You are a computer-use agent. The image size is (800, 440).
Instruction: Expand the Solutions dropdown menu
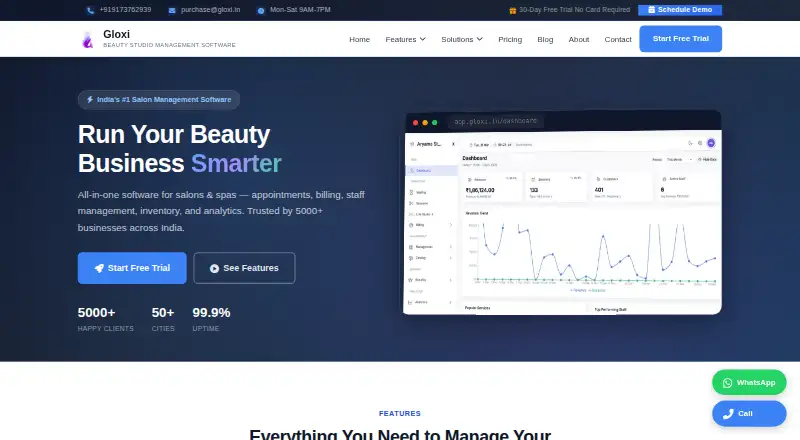(462, 39)
